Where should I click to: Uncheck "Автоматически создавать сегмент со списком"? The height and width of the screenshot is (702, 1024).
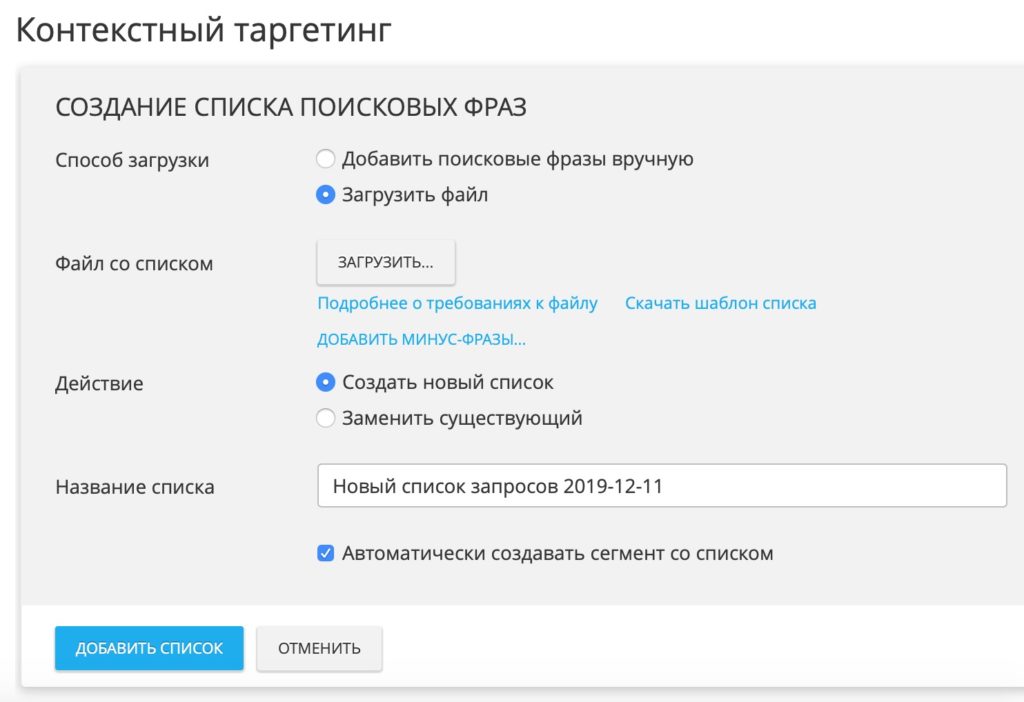point(326,552)
